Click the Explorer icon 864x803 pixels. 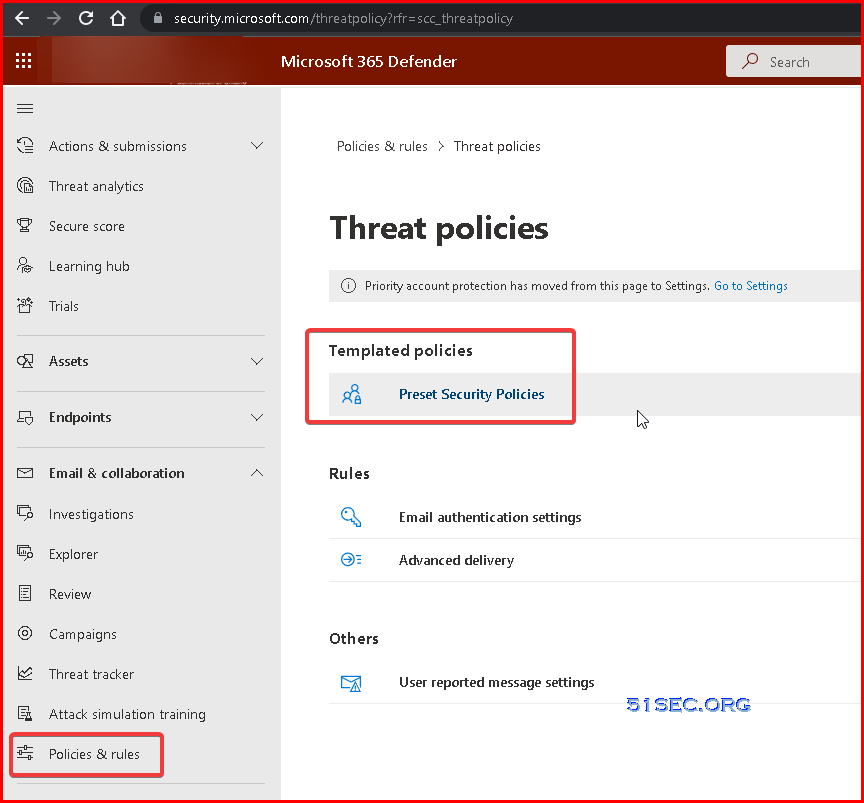25,553
